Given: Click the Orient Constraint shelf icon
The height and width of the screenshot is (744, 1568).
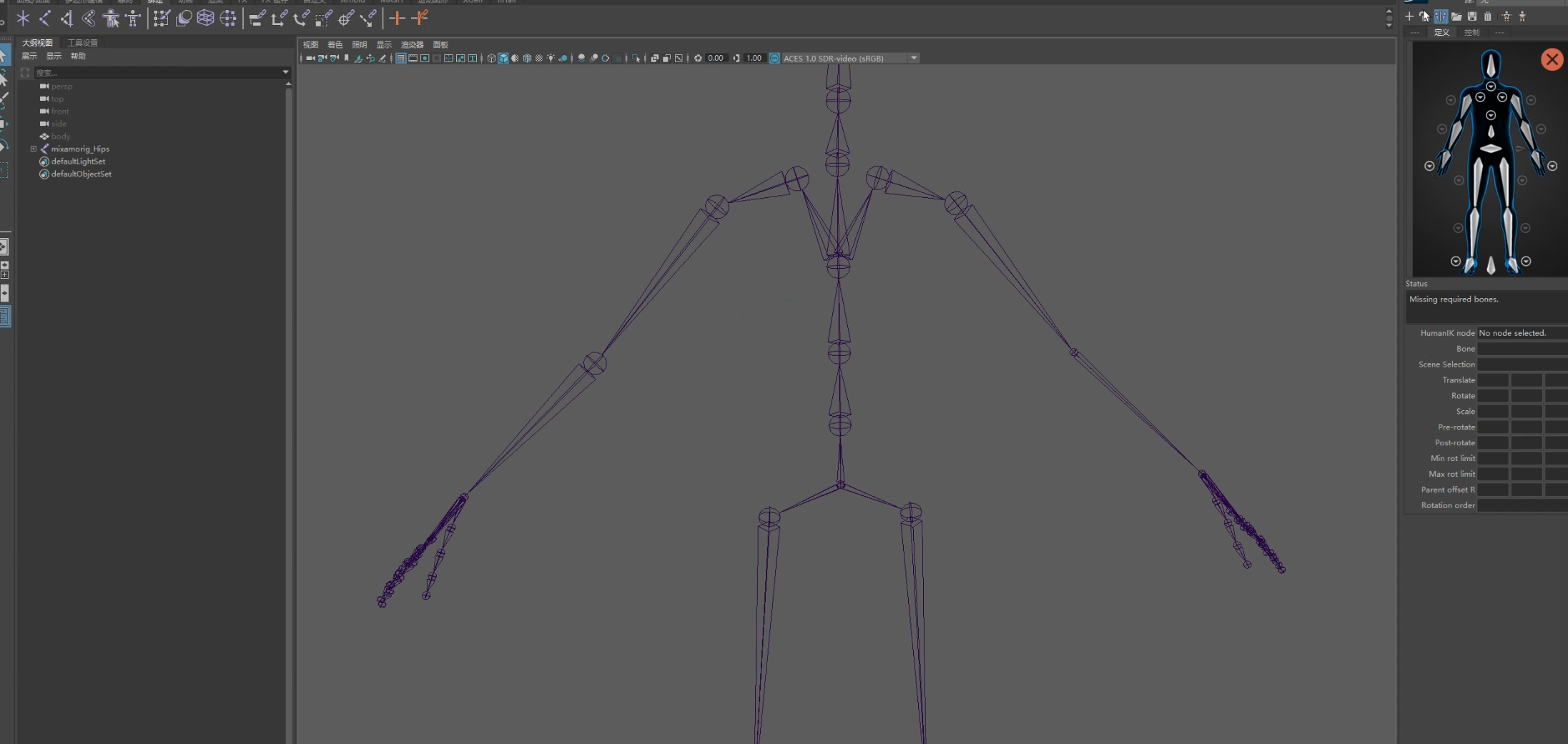Looking at the screenshot, I should coord(302,19).
